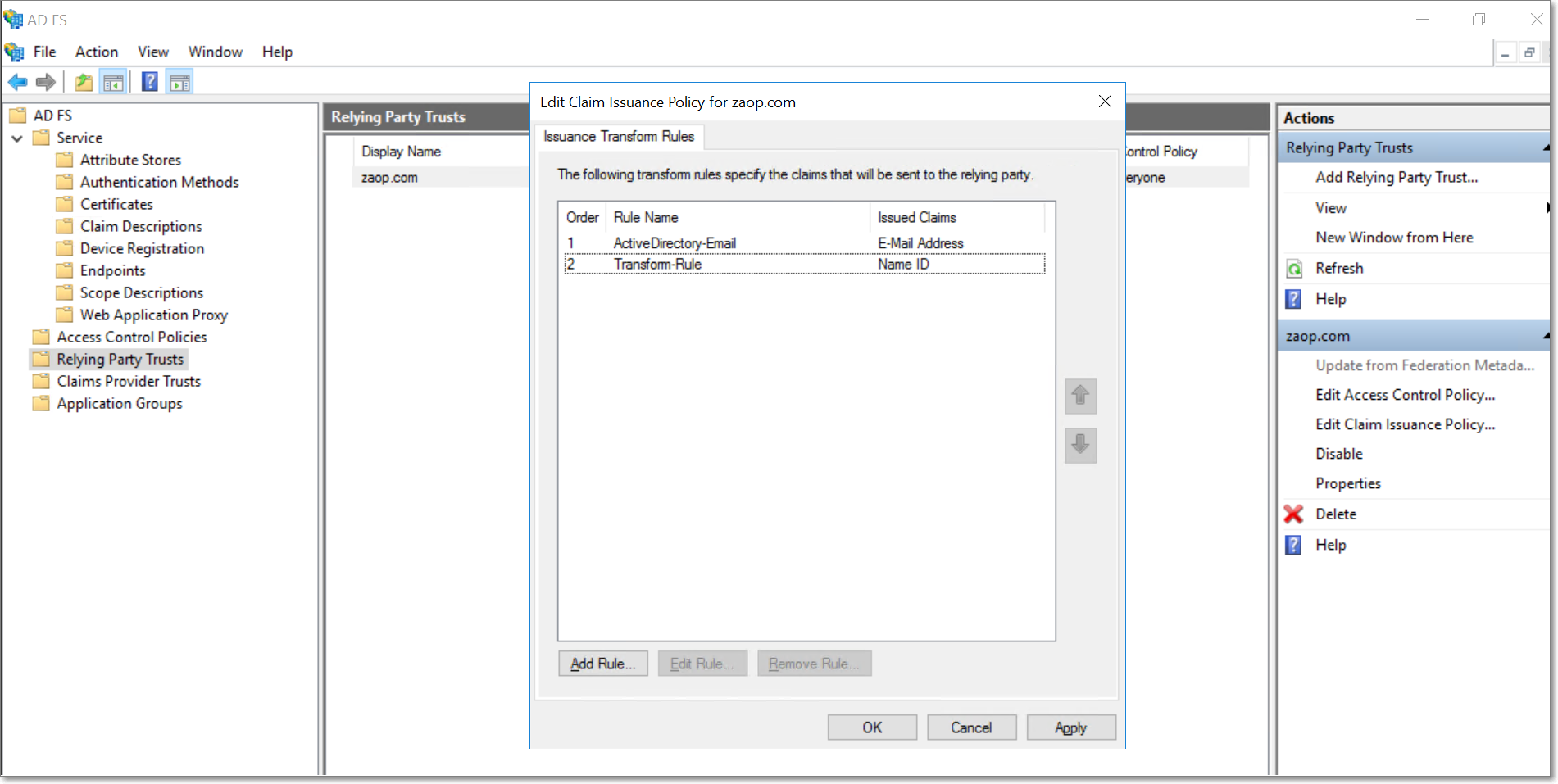Move the selected rule up with the arrow
This screenshot has height=784, width=1558.
click(1081, 397)
